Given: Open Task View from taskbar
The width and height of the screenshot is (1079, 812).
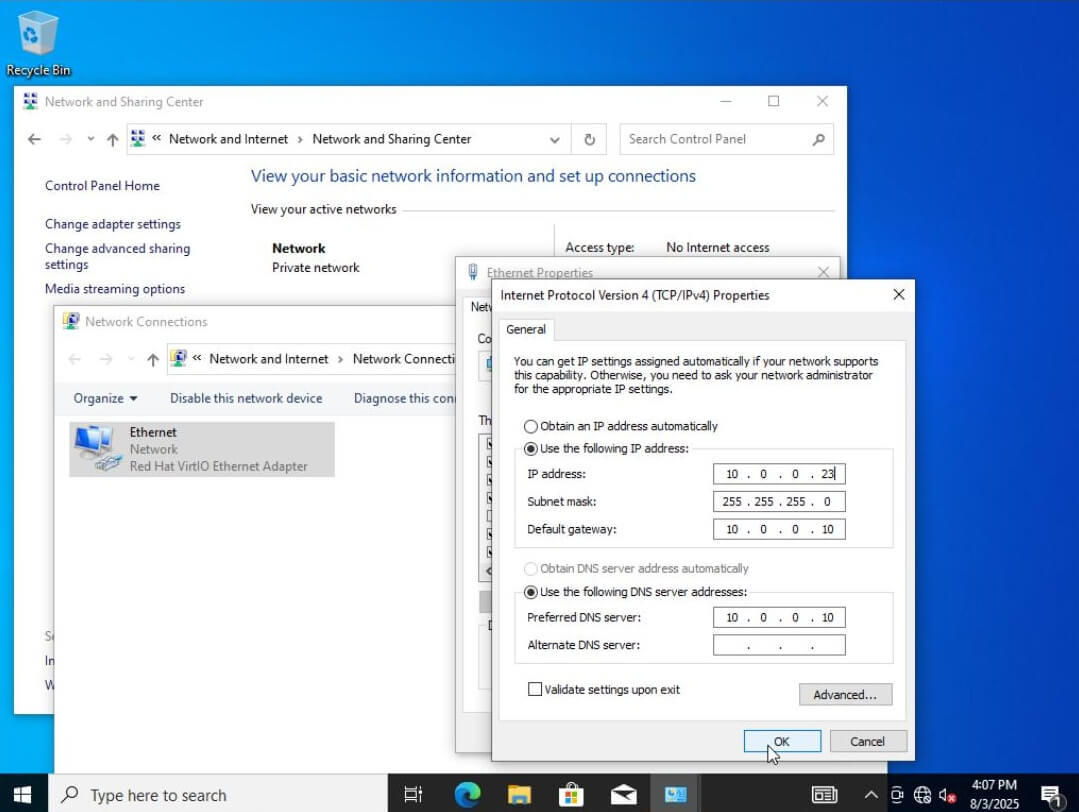Looking at the screenshot, I should click(413, 795).
